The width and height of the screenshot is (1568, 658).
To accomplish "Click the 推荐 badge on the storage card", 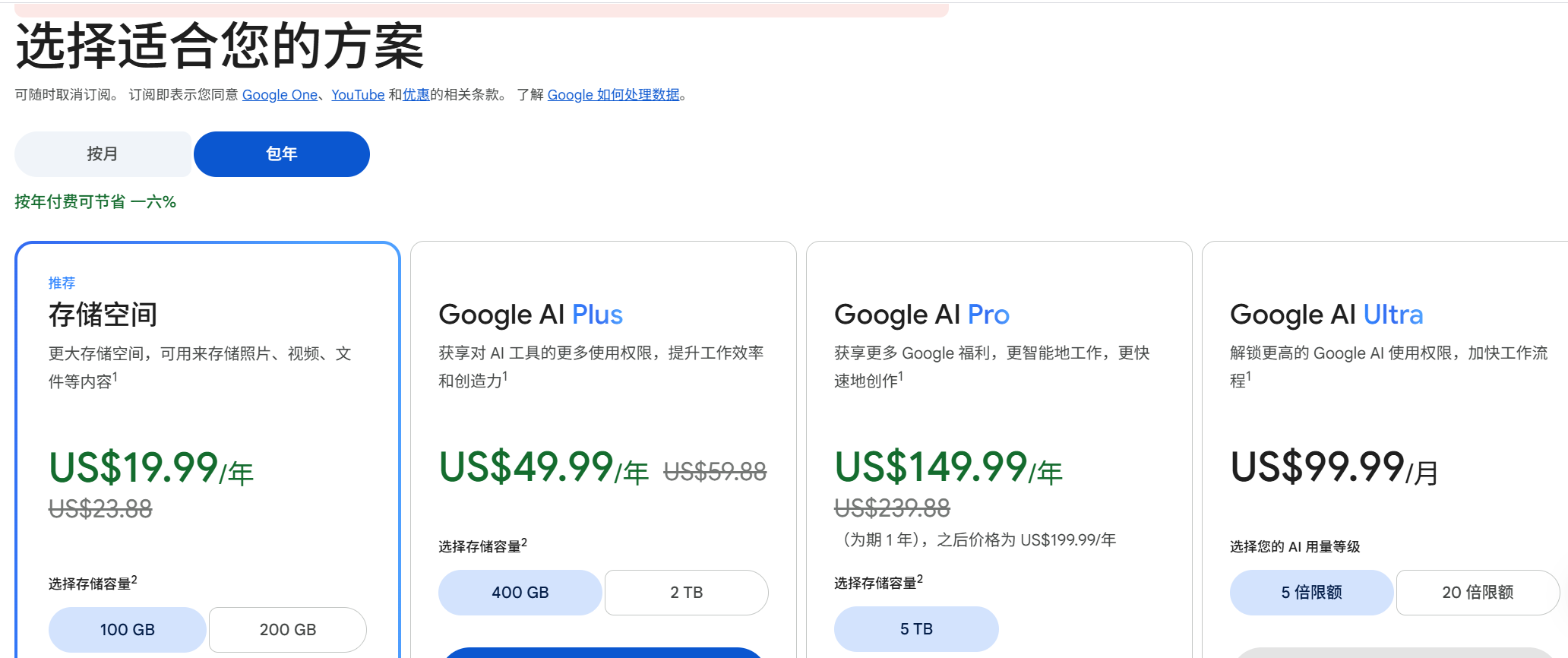I will click(62, 283).
